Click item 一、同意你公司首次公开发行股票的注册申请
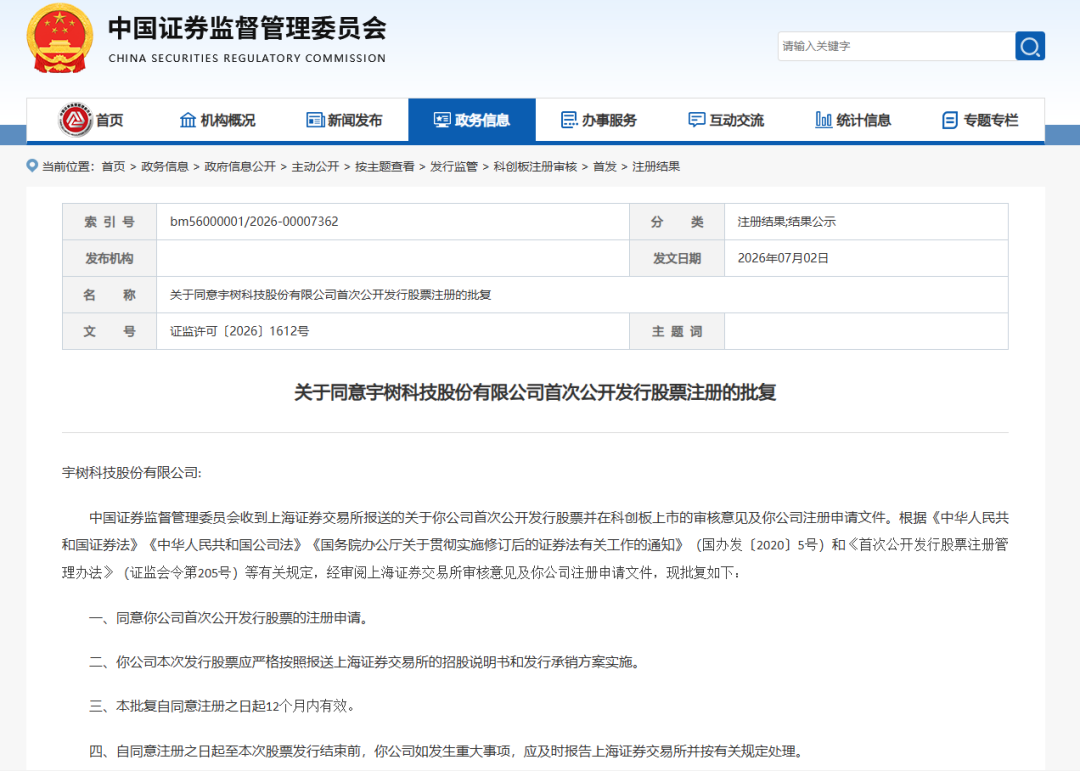The height and width of the screenshot is (771, 1080). tap(231, 617)
